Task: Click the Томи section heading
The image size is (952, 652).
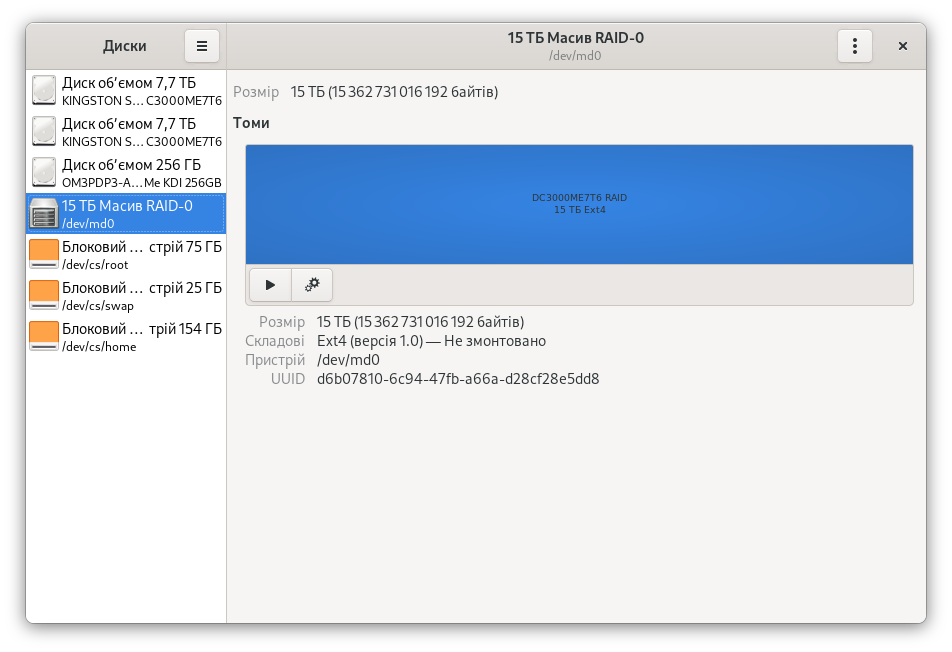Action: pyautogui.click(x=251, y=123)
